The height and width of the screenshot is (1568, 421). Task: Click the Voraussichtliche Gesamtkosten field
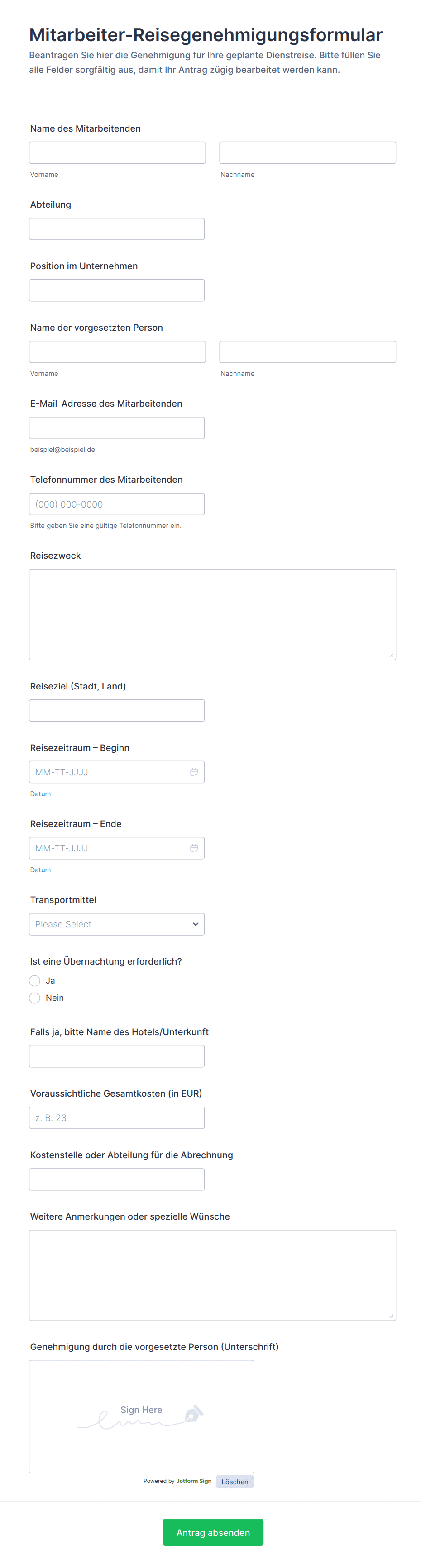117,1117
